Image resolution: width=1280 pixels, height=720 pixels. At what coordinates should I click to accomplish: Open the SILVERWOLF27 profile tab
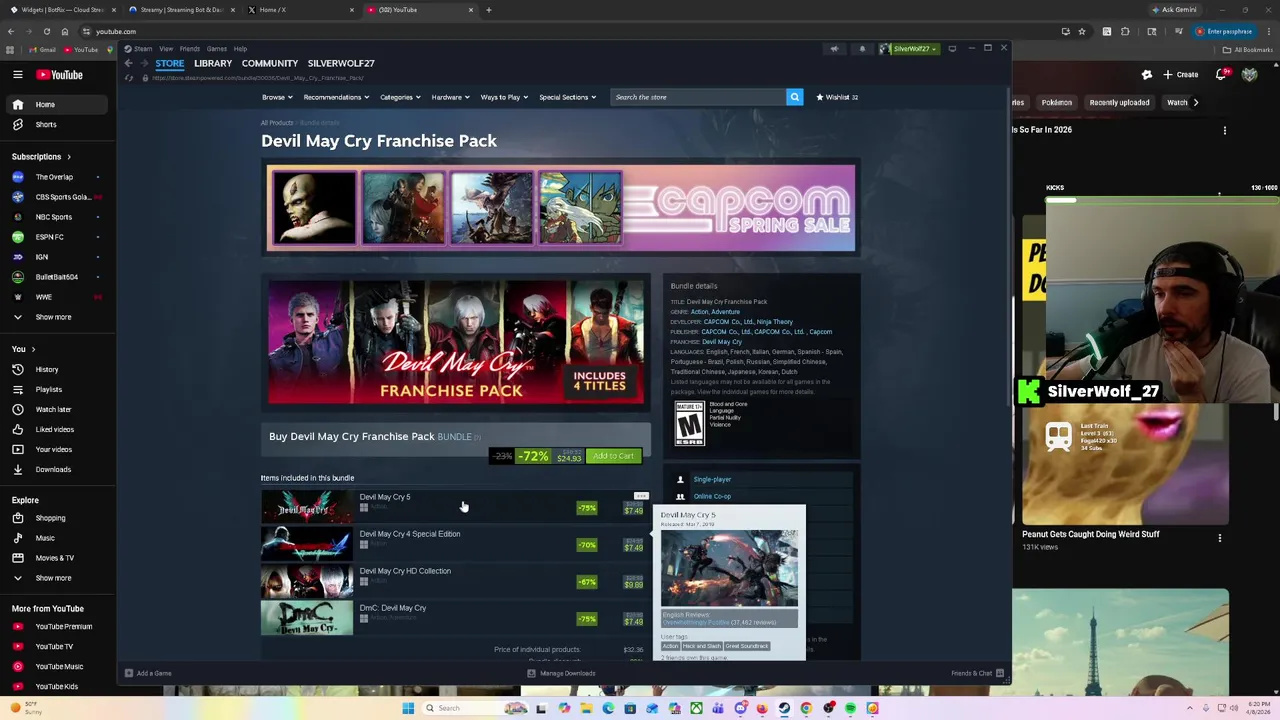tap(341, 63)
